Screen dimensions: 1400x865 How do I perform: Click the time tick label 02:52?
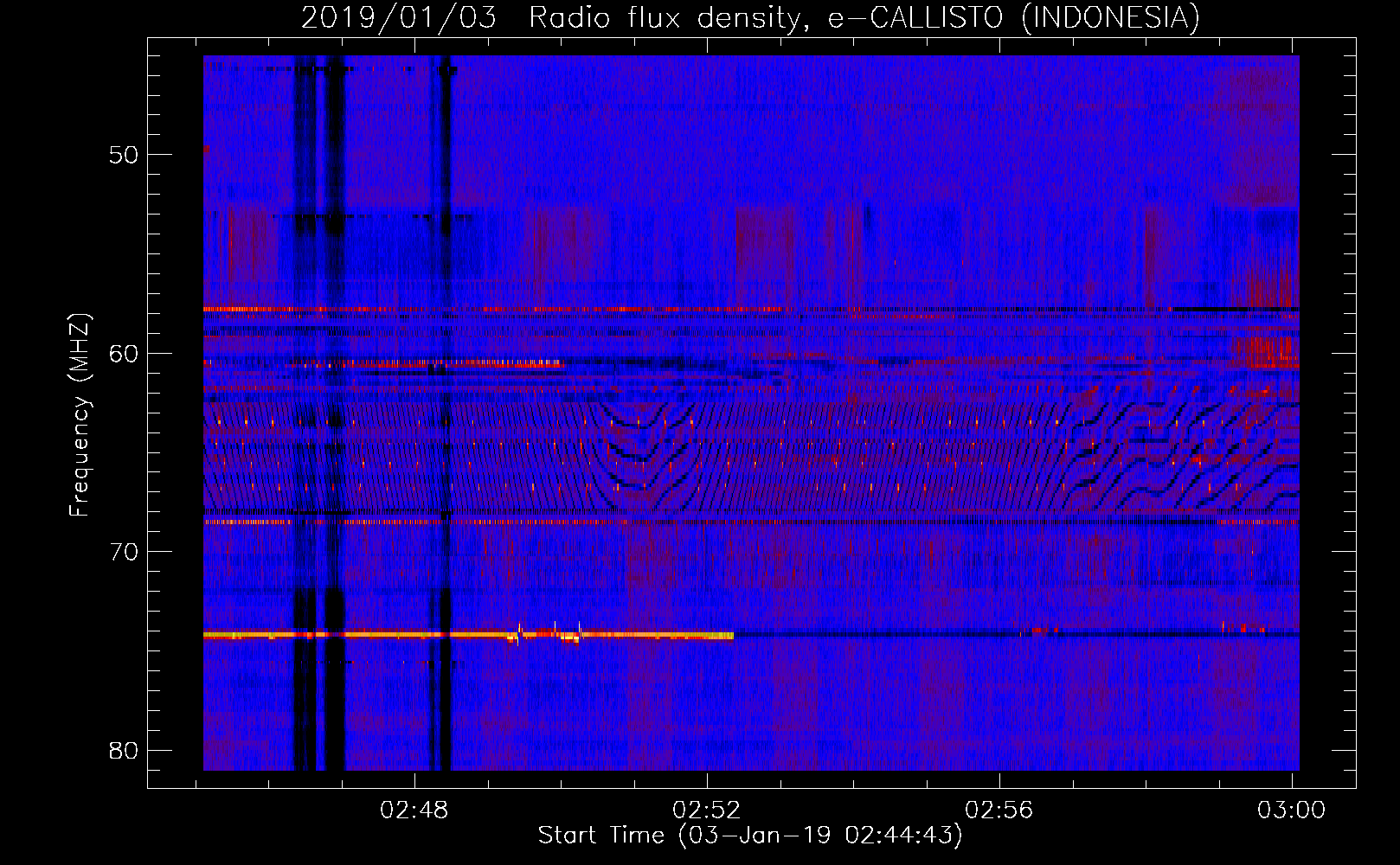[x=707, y=811]
